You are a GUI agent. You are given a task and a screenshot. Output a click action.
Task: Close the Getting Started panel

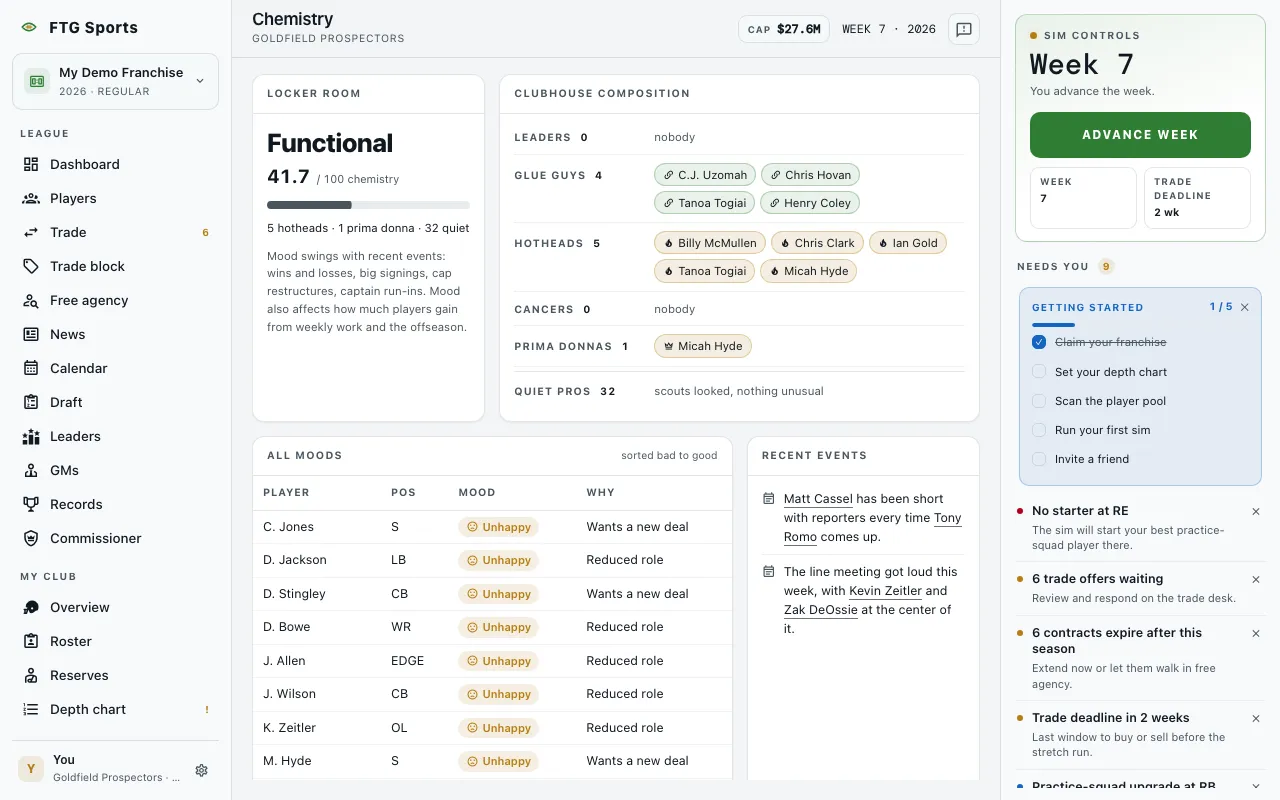coord(1245,307)
